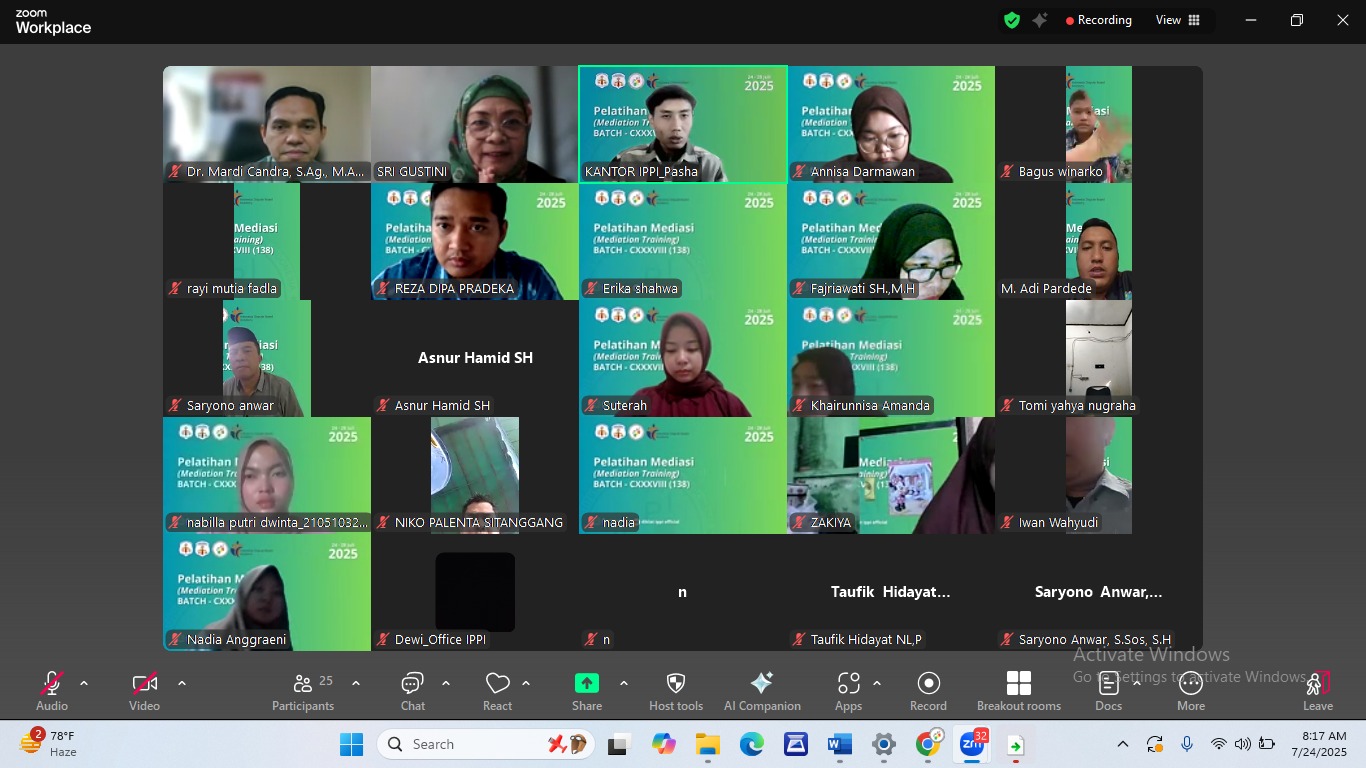This screenshot has width=1366, height=768.
Task: Select KANTOR IPPI_Pasha video tile
Action: coord(683,124)
